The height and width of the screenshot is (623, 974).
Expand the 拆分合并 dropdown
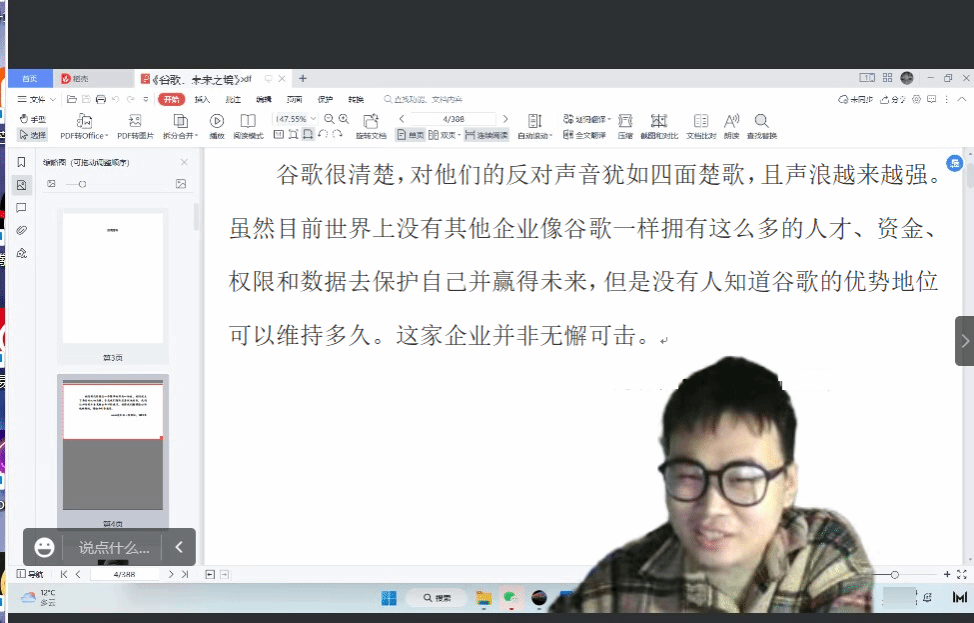181,135
